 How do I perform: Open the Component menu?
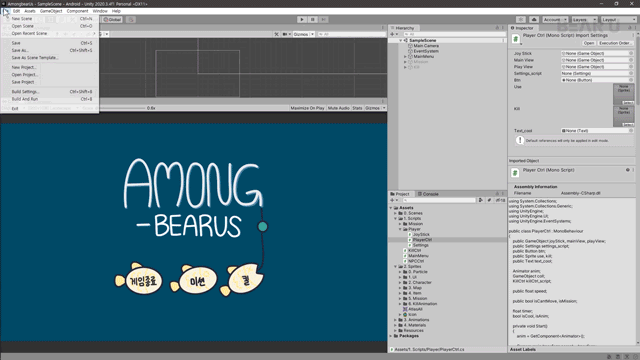(x=77, y=11)
